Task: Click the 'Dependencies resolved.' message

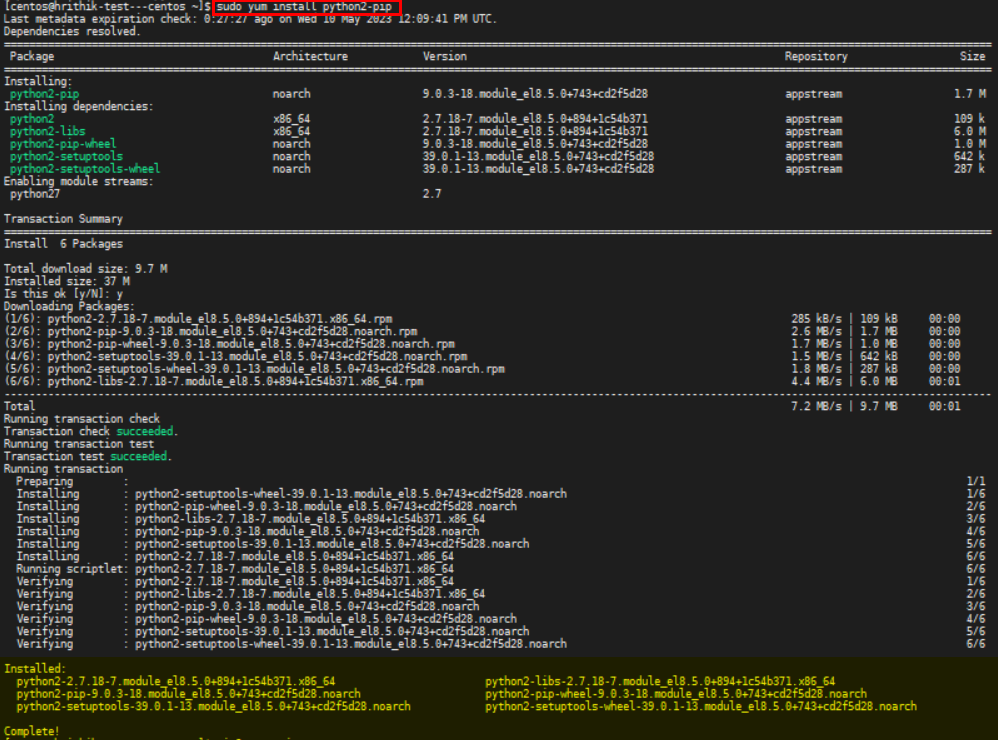Action: pos(72,32)
